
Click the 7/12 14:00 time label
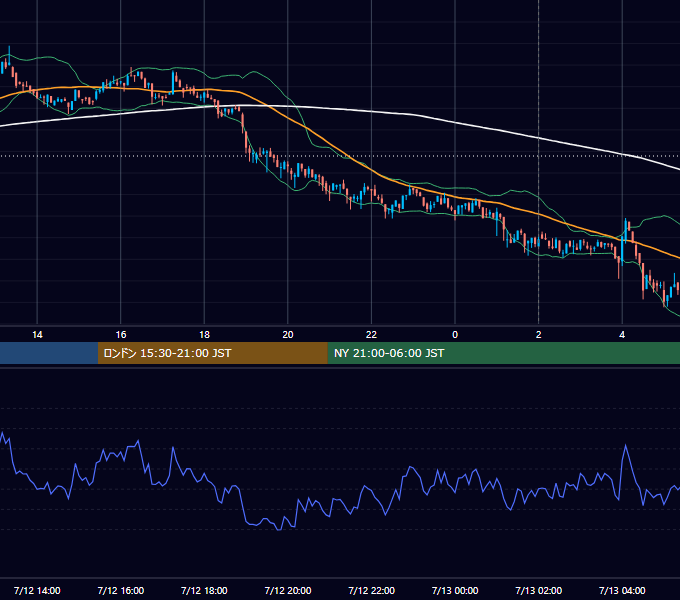[37, 590]
